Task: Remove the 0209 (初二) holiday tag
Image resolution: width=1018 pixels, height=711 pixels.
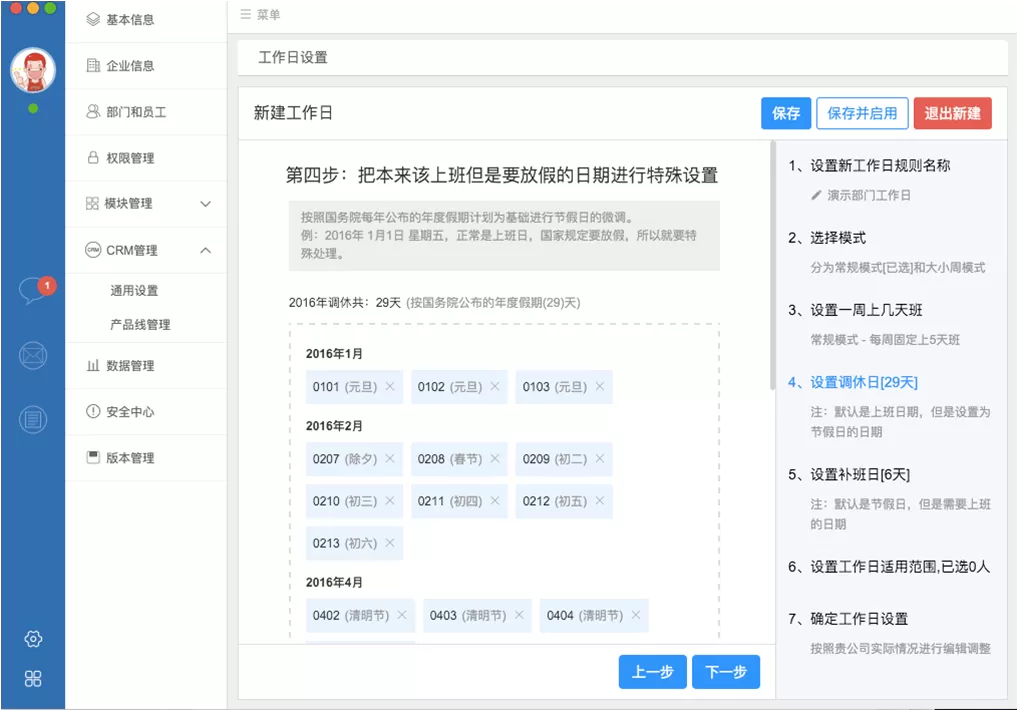Action: point(600,458)
